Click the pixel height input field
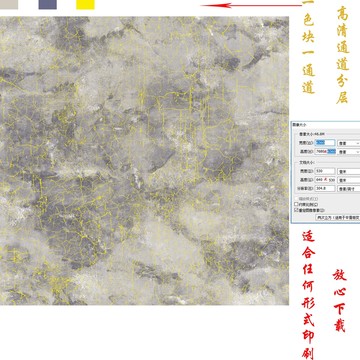Screen dimensions: 360x360 coord(325,151)
